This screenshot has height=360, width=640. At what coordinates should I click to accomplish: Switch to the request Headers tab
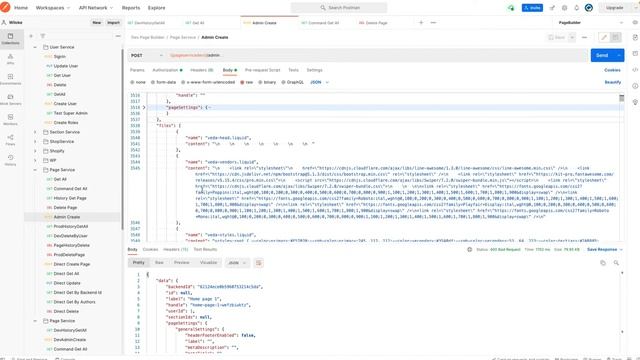pyautogui.click(x=202, y=70)
